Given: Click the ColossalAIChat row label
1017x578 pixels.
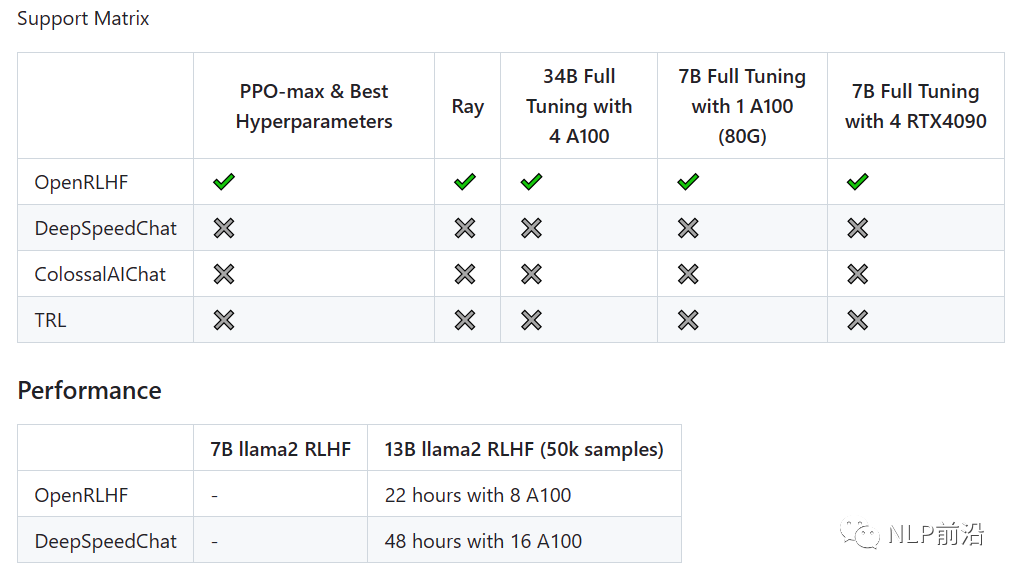Looking at the screenshot, I should pyautogui.click(x=100, y=274).
